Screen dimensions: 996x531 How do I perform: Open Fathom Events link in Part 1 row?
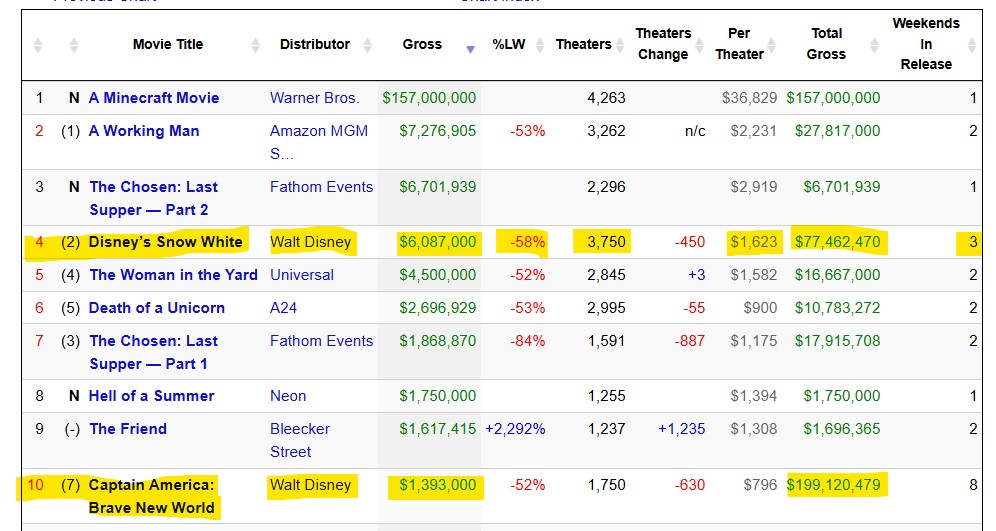[x=321, y=340]
